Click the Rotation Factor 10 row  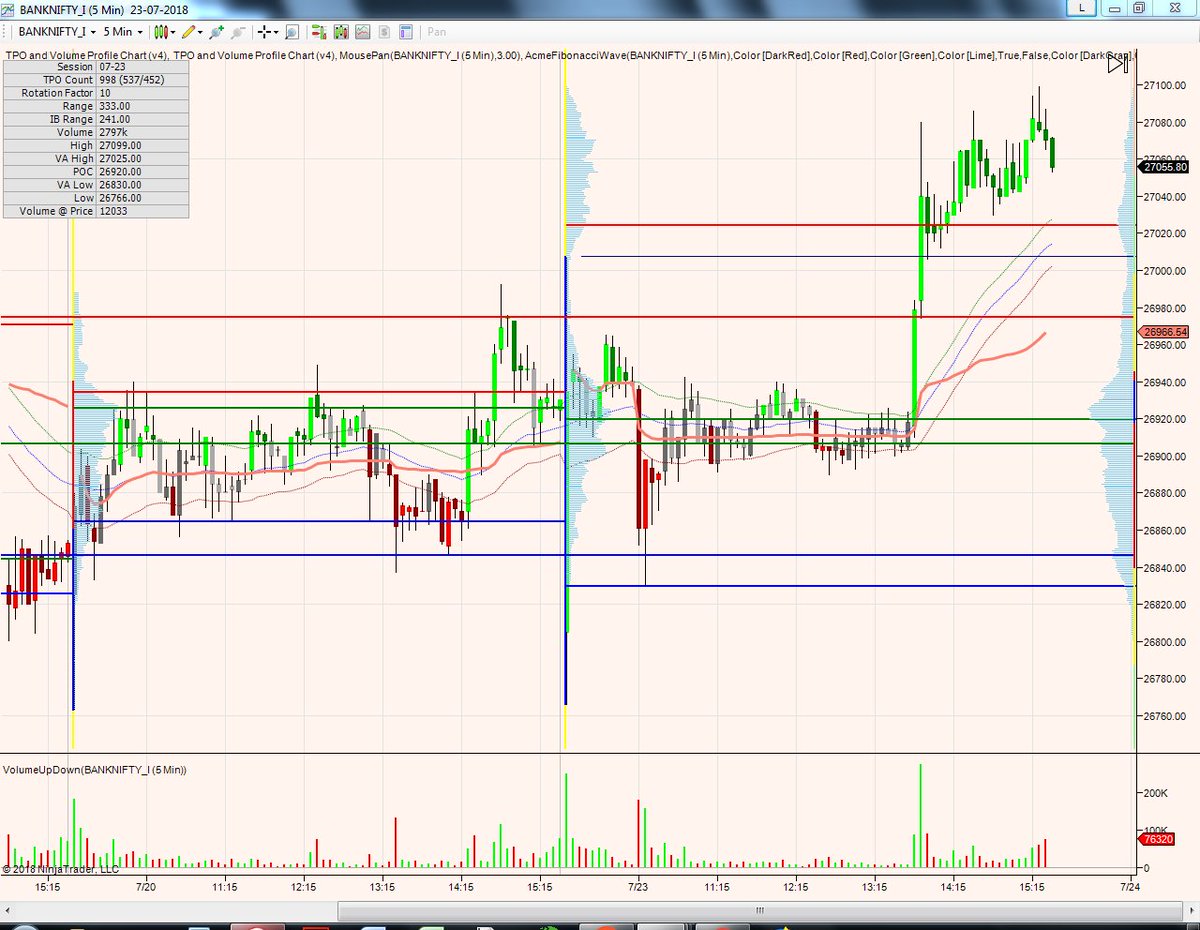[95, 93]
